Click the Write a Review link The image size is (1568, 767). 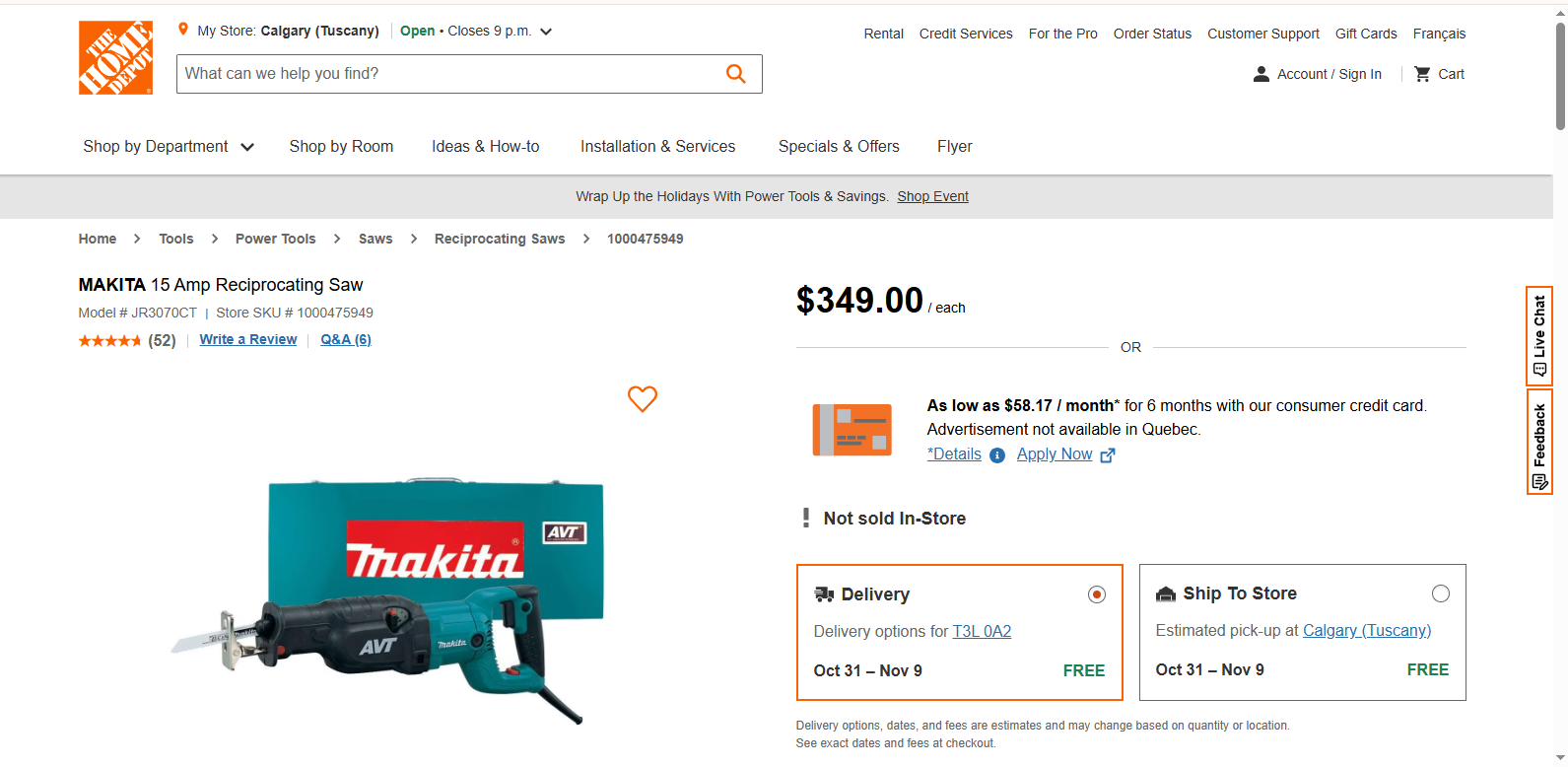[x=247, y=339]
